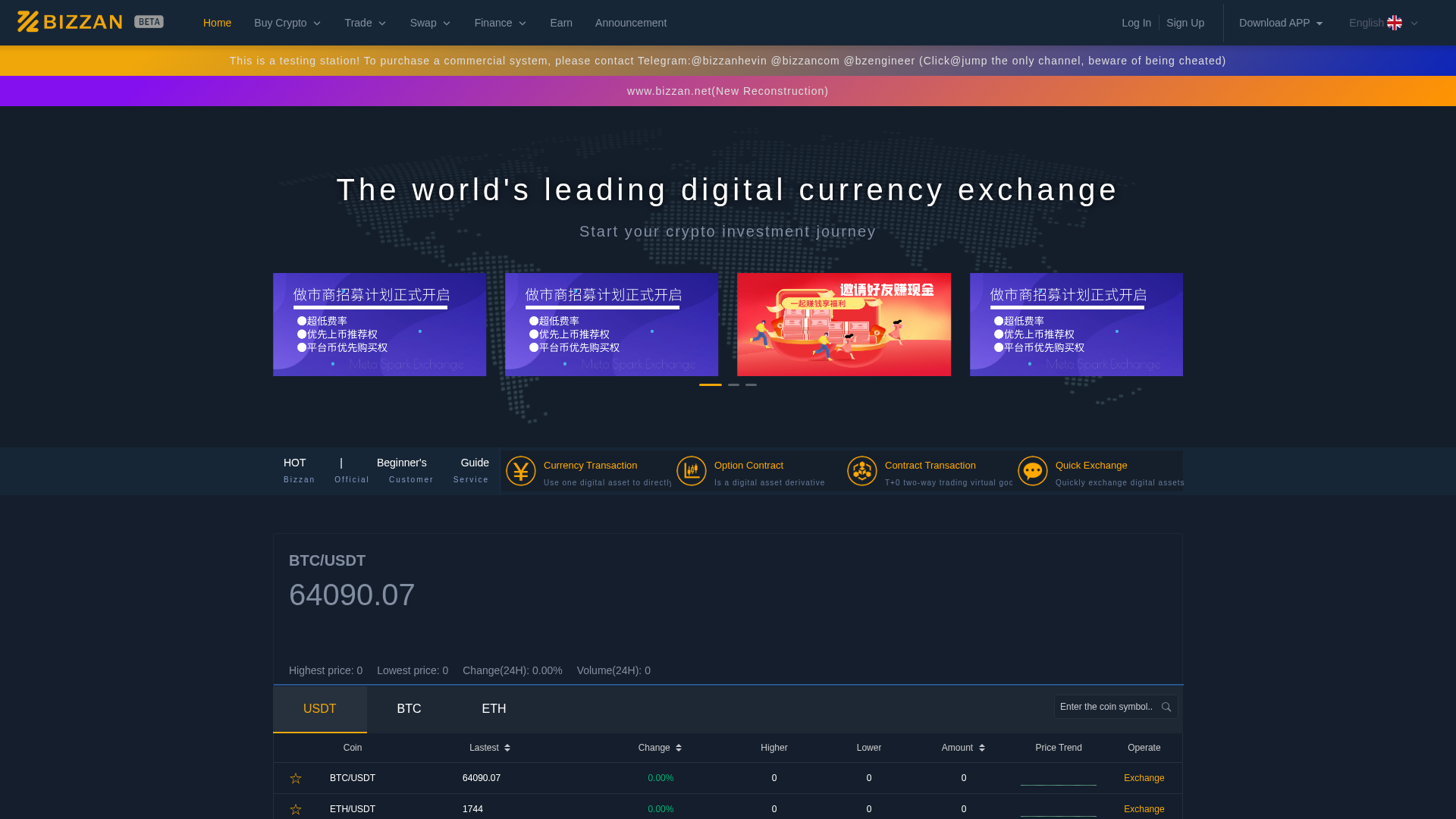This screenshot has height=819, width=1456.
Task: Open the www.bizzan.net announcement banner
Action: coord(728,91)
